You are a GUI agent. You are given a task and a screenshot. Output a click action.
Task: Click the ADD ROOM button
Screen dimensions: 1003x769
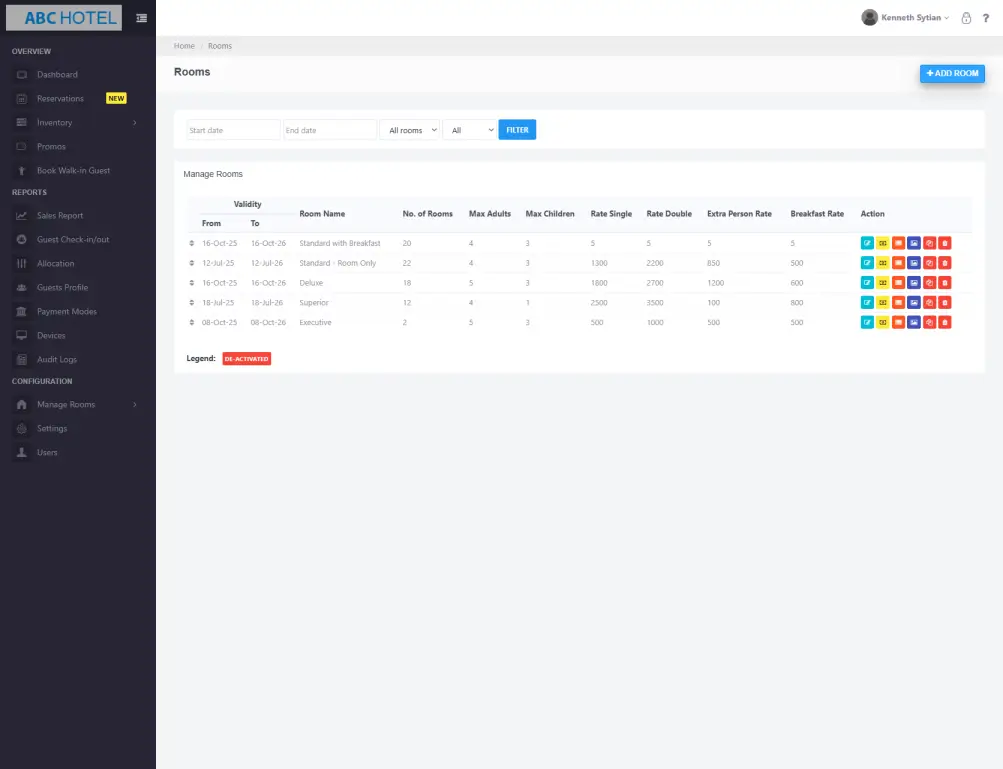tap(952, 74)
